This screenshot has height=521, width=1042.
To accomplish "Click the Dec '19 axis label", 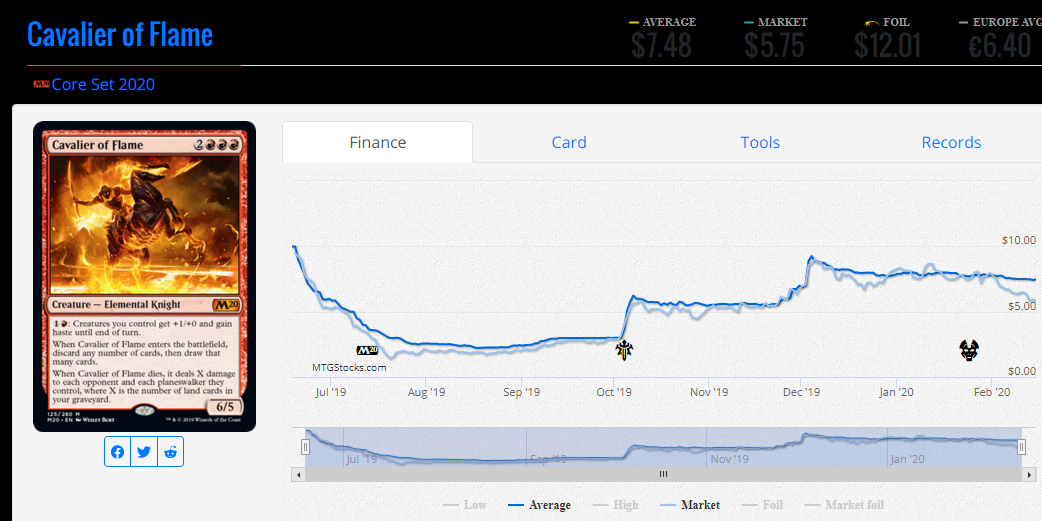I will [x=801, y=392].
